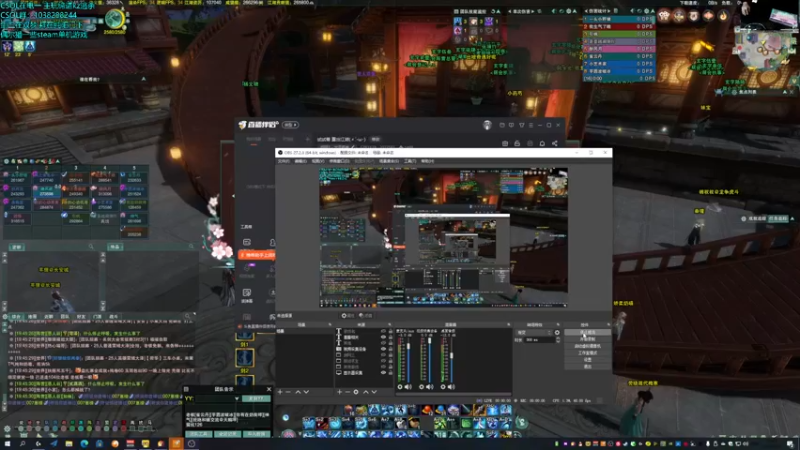Open the scene transition type dropdown (渐变)
The width and height of the screenshot is (800, 450).
pyautogui.click(x=535, y=333)
